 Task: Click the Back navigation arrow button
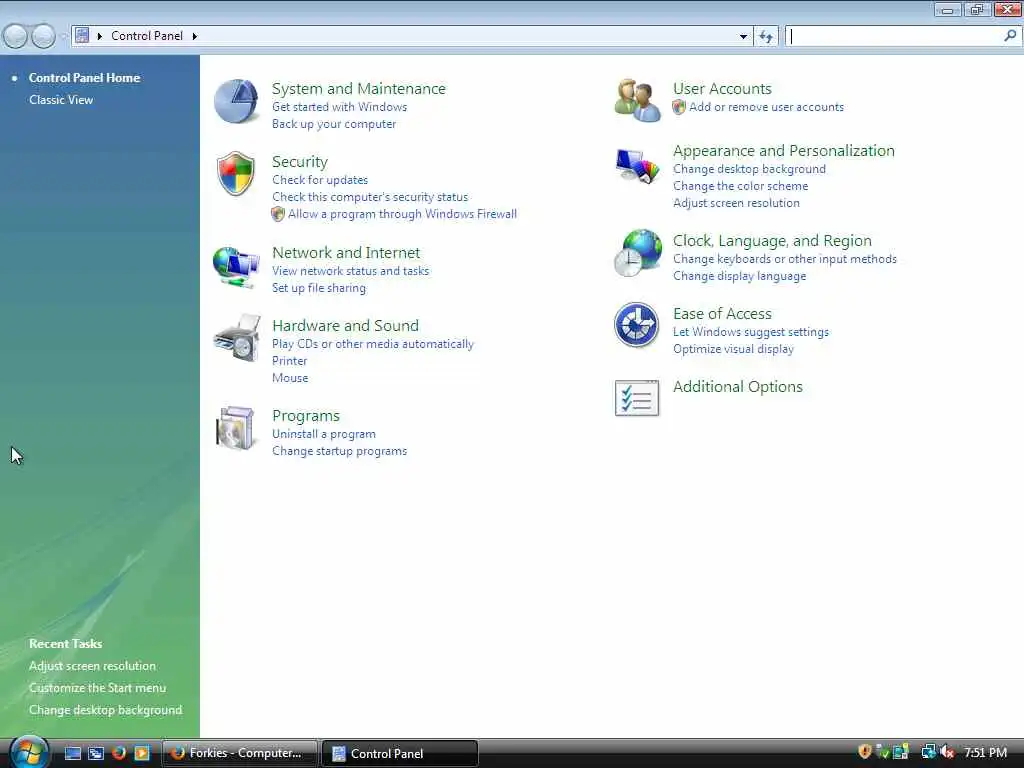(16, 37)
